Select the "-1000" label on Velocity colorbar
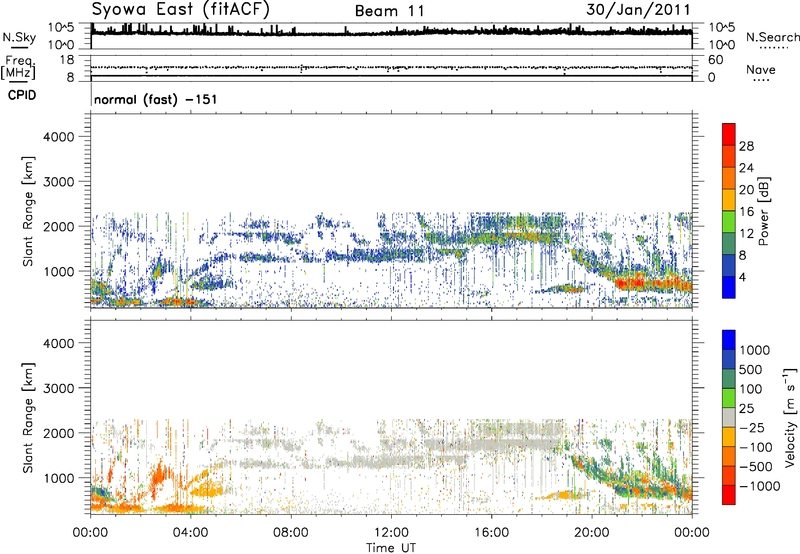 tap(760, 486)
